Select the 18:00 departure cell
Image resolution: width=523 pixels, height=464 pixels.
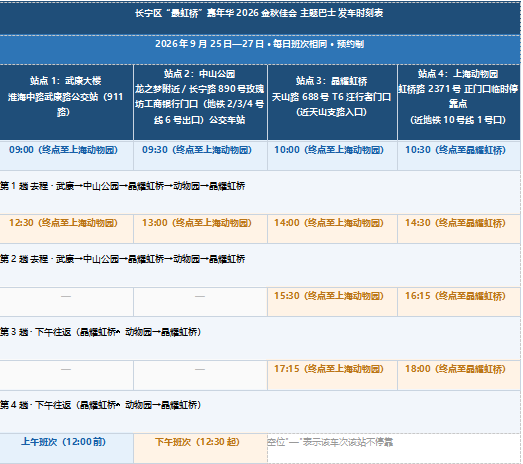(459, 375)
